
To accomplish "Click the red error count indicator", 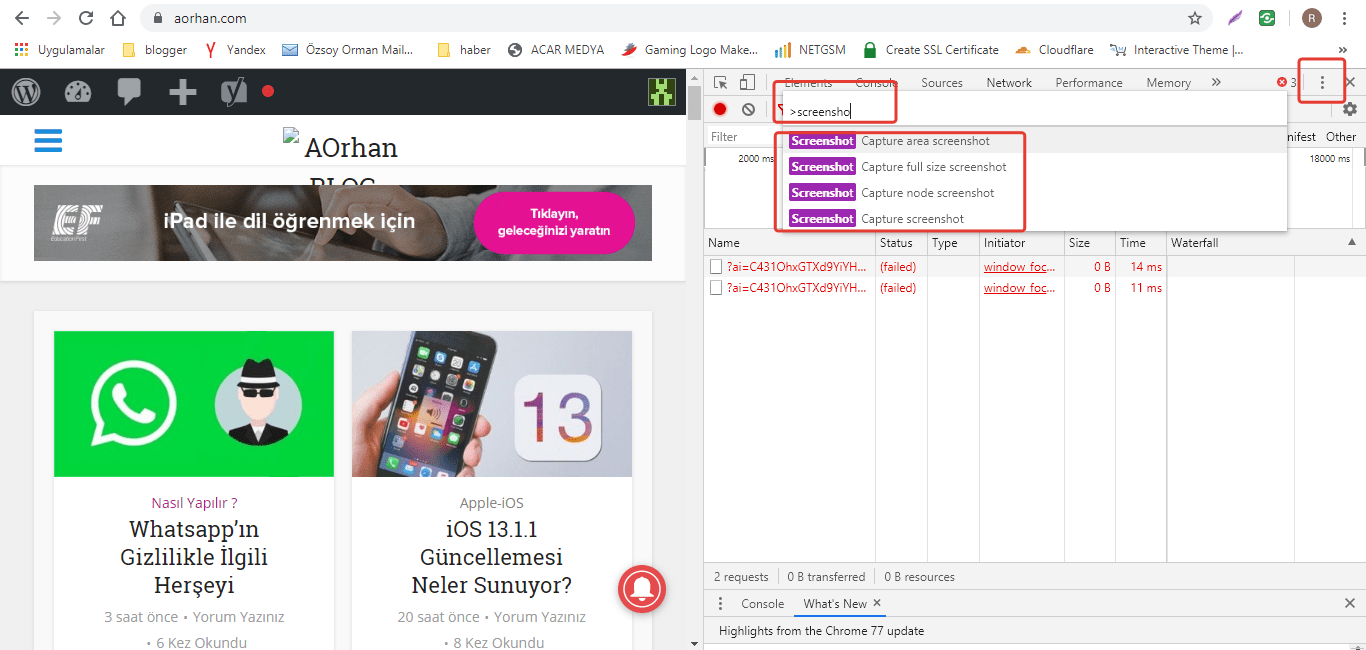I will 1287,83.
